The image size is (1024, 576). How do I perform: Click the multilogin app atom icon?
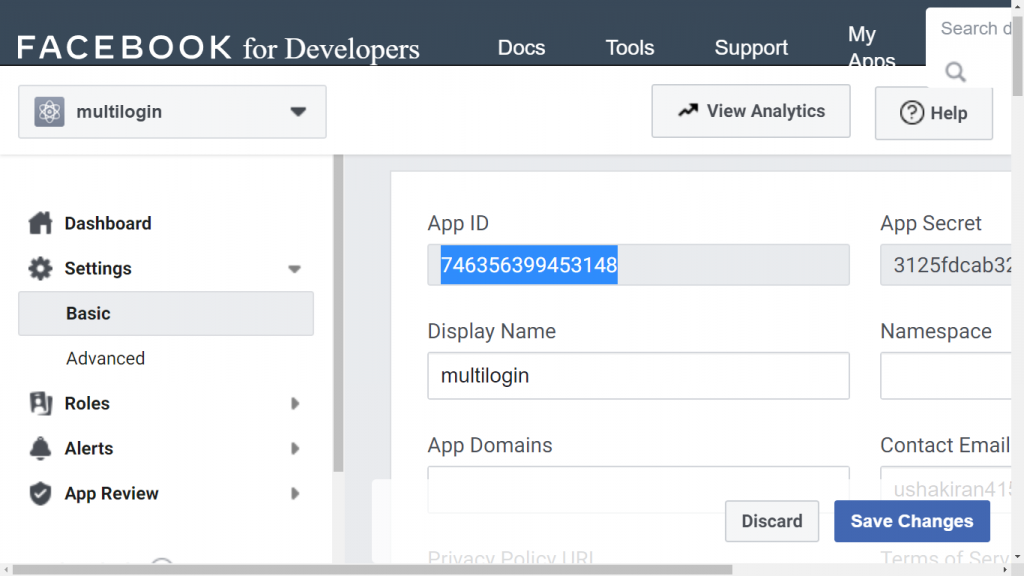tap(49, 112)
